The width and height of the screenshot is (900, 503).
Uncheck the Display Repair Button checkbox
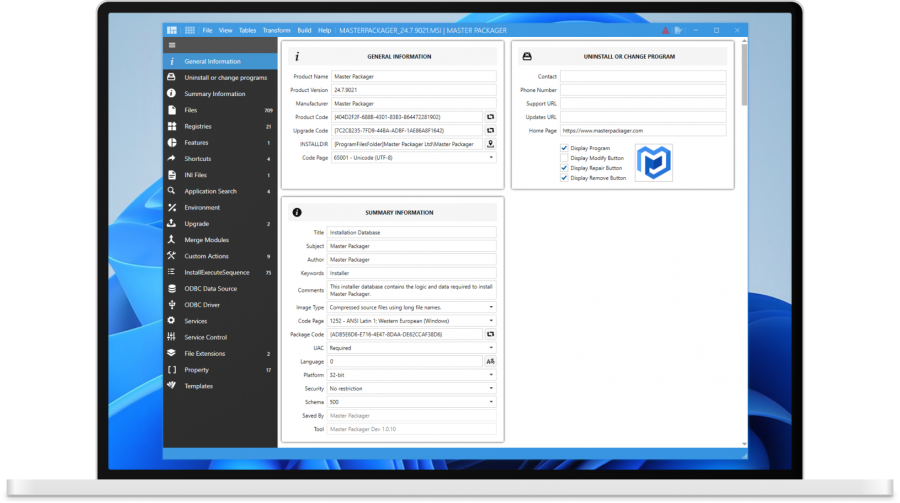click(564, 168)
